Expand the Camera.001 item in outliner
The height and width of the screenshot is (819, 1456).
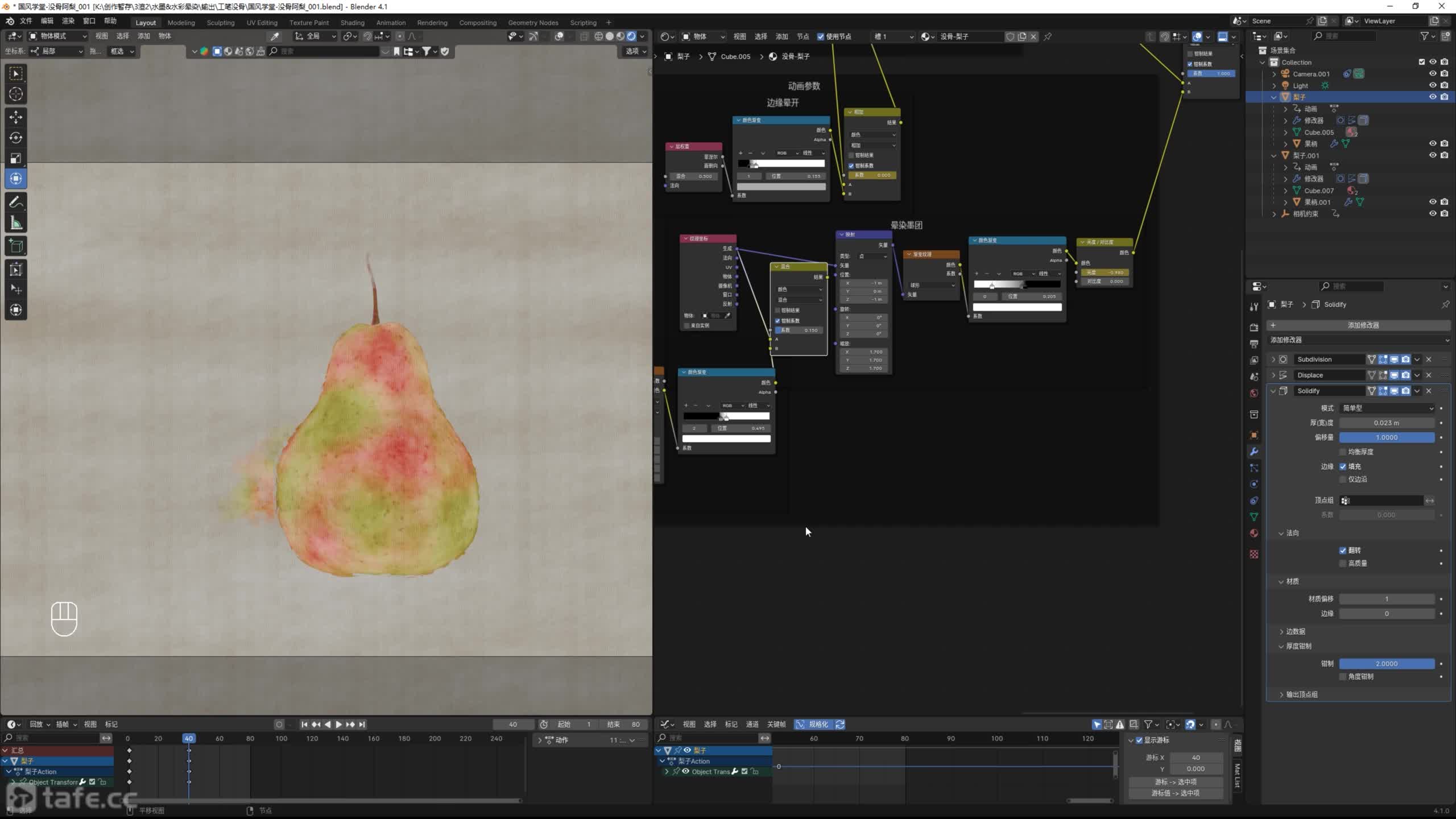coord(1275,74)
